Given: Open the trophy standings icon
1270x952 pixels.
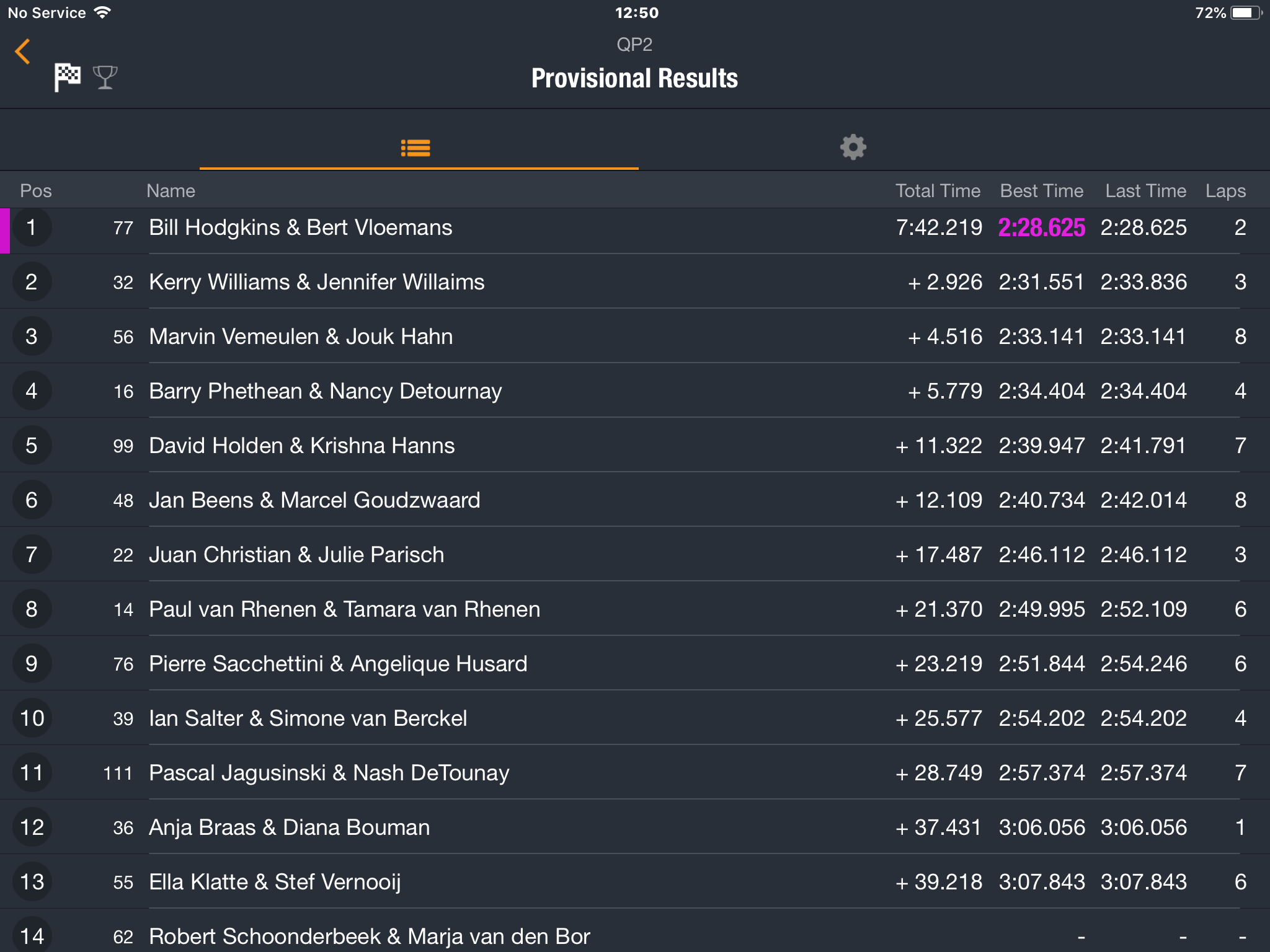Looking at the screenshot, I should (x=105, y=77).
